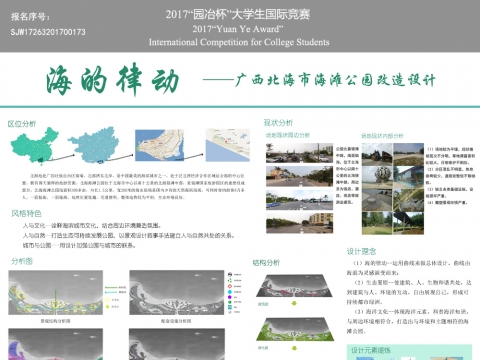Open the street photo with tan apartment block
Screen dimensions: 480x360
point(299,223)
